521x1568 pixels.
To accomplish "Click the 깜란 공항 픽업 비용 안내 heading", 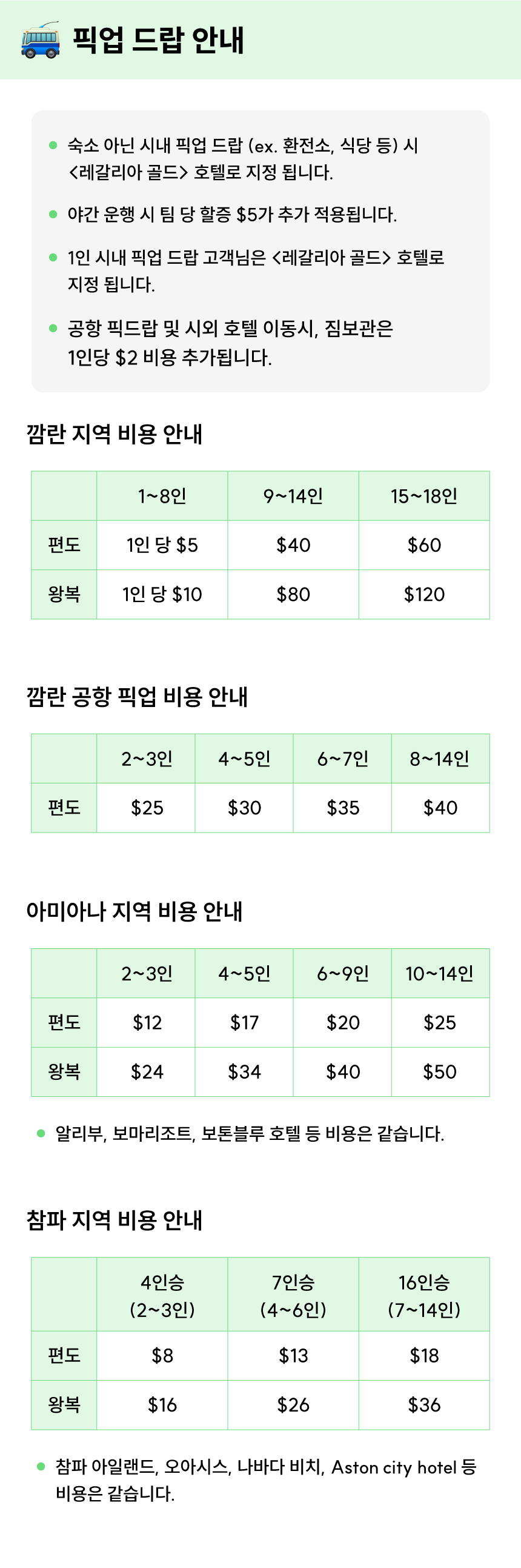I will (x=137, y=696).
